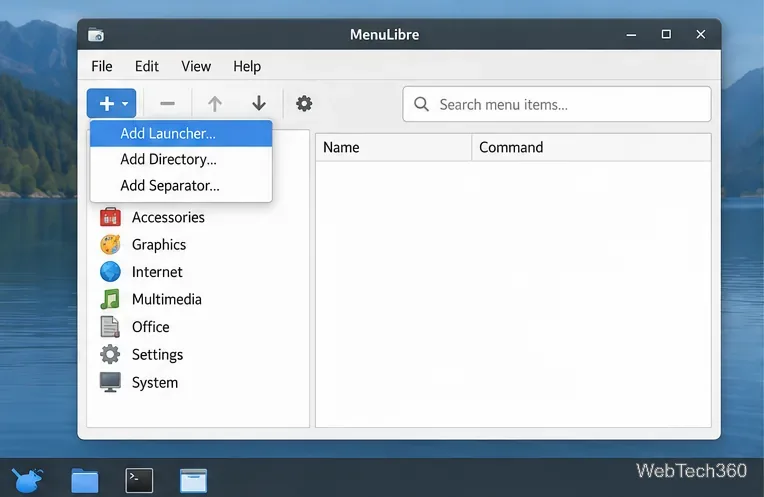Maximize the MenuLibre window

pyautogui.click(x=666, y=34)
